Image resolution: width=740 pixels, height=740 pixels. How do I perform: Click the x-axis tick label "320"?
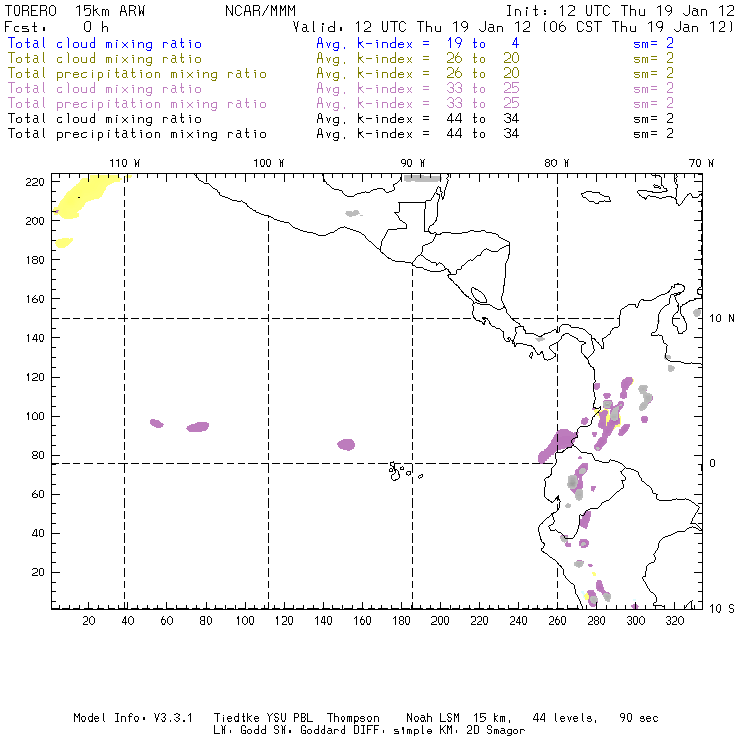tap(674, 621)
